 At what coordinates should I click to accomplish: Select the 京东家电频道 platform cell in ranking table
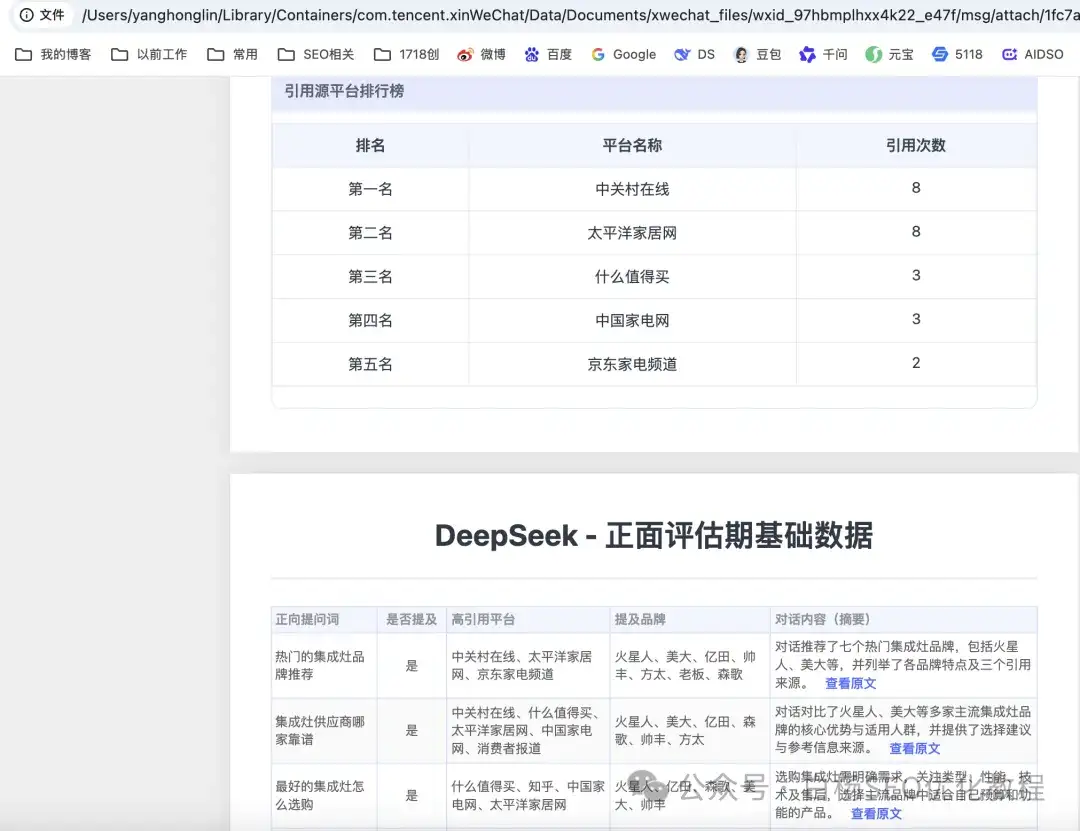(x=632, y=364)
